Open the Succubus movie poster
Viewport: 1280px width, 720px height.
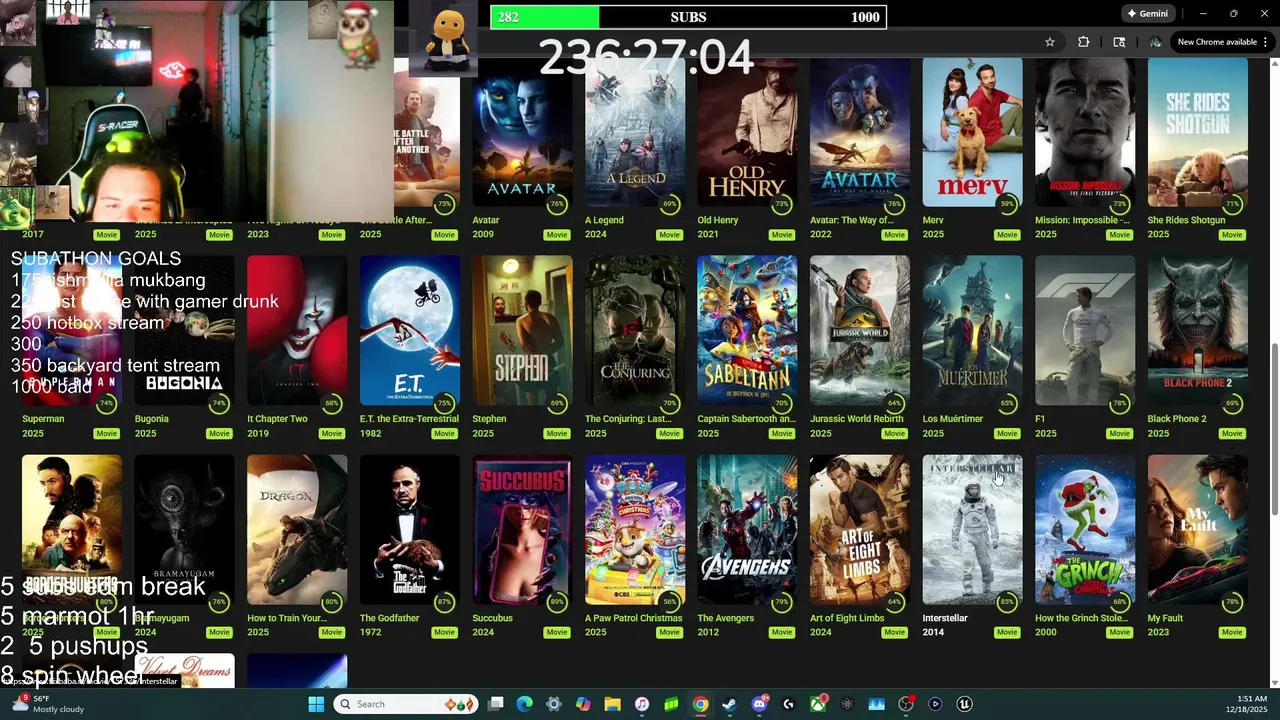(522, 530)
